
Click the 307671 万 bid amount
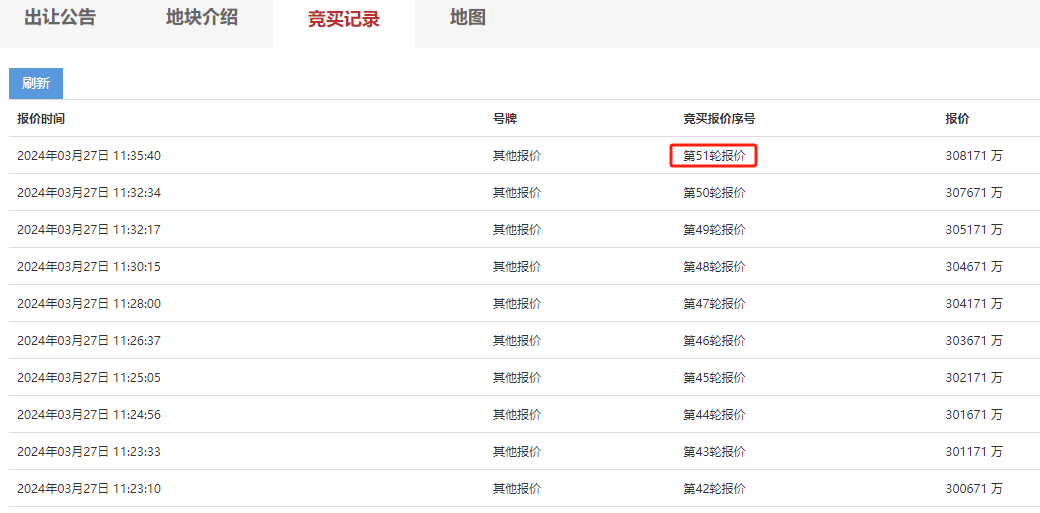click(x=973, y=193)
